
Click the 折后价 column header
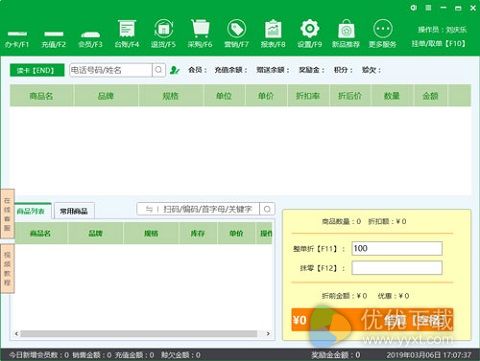(x=350, y=96)
